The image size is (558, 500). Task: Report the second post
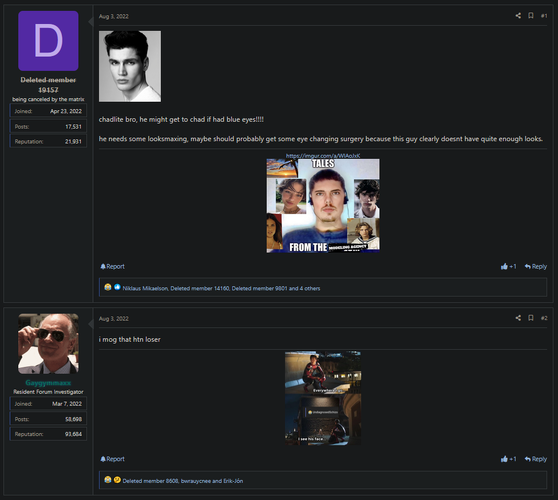click(x=112, y=459)
